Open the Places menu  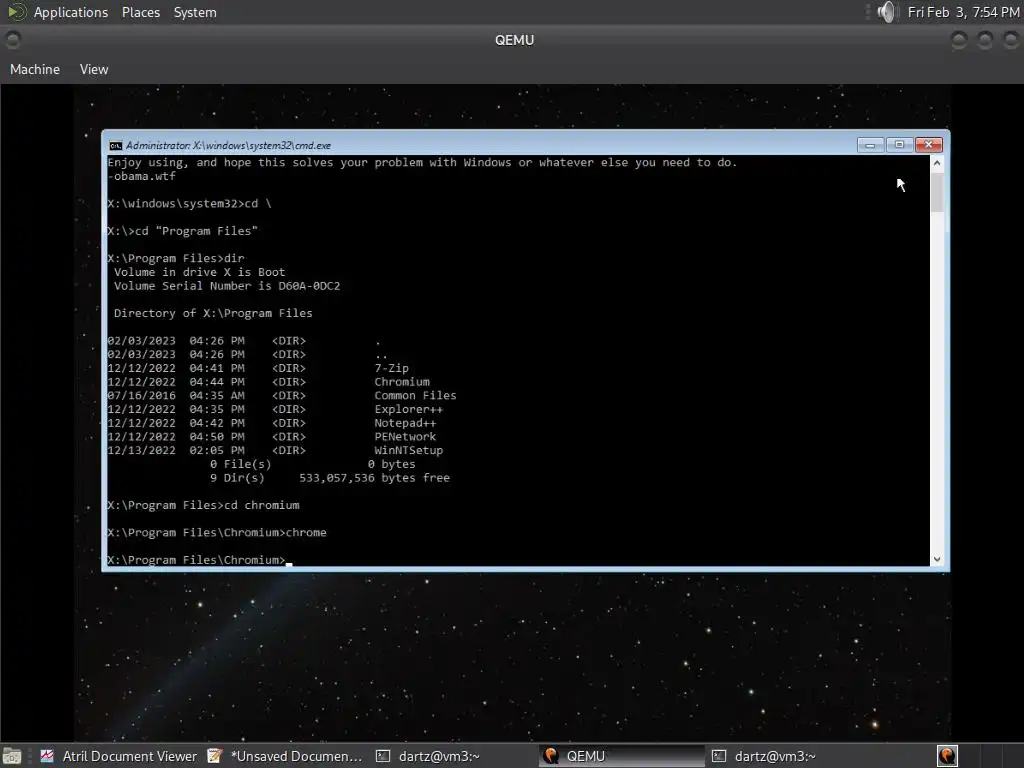pos(140,12)
